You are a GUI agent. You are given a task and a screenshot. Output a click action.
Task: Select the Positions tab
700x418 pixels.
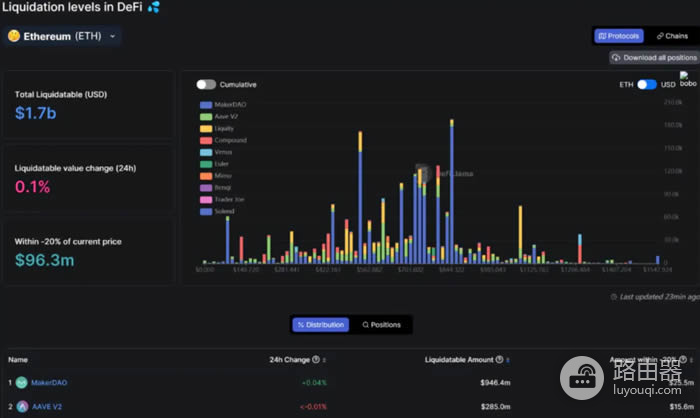(381, 325)
